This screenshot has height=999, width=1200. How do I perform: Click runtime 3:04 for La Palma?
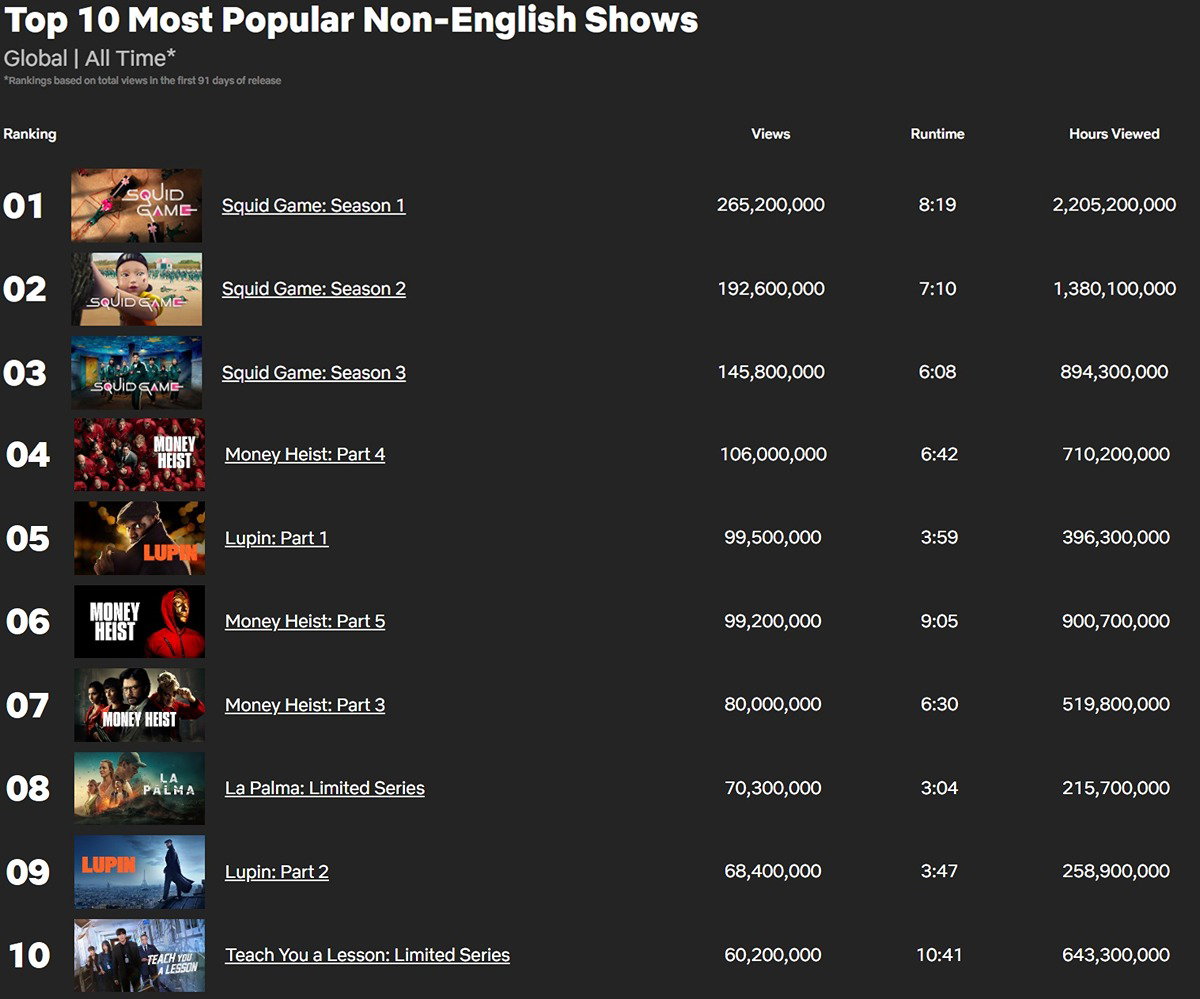(939, 788)
